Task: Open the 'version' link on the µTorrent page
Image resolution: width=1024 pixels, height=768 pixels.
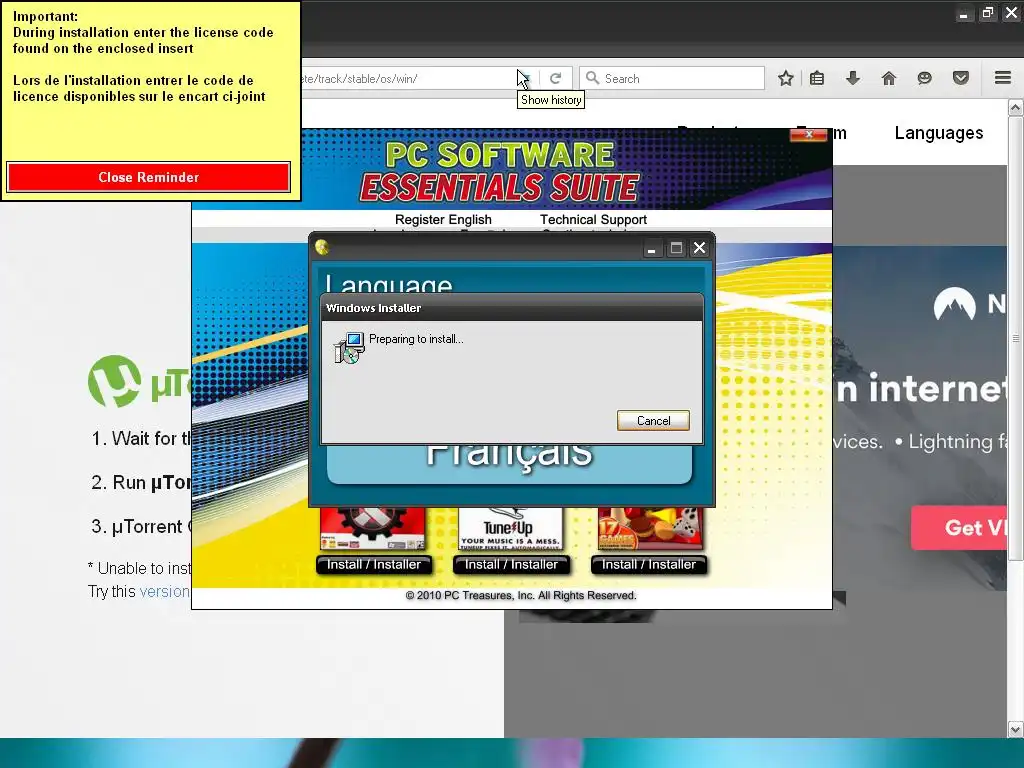Action: tap(165, 591)
